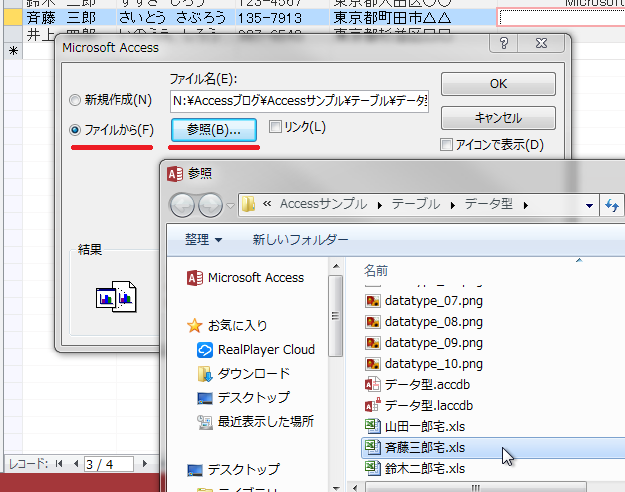Click the キャンセル button
Image resolution: width=625 pixels, height=492 pixels.
click(x=498, y=118)
